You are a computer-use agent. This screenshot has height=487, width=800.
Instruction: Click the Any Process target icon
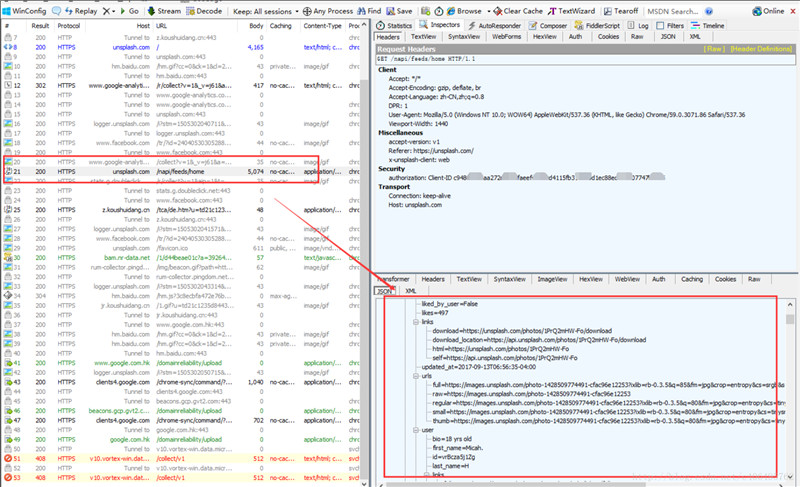[x=307, y=11]
